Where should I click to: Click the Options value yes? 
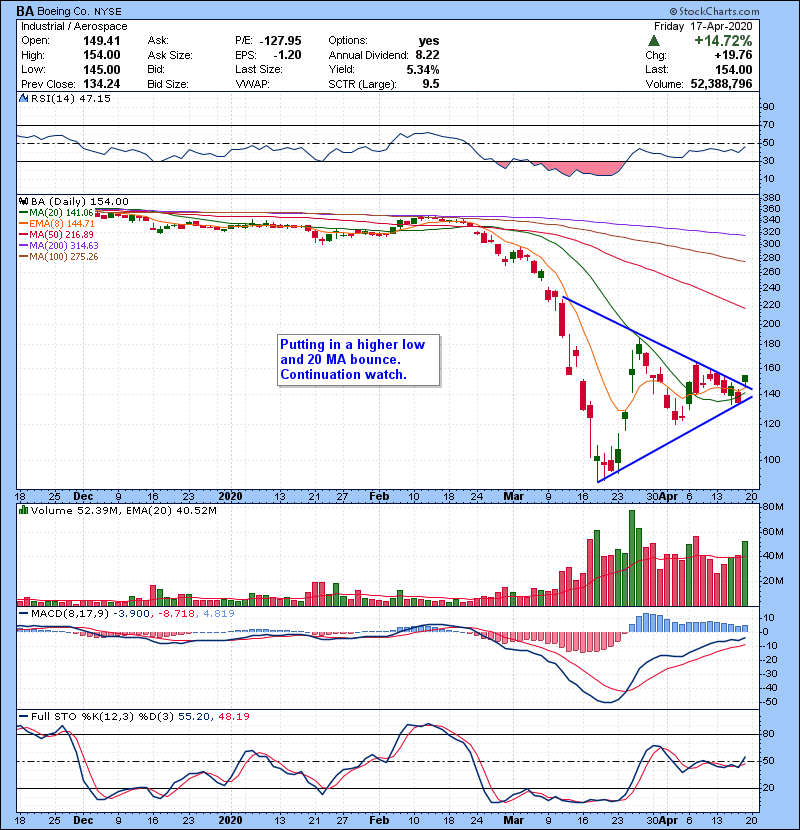coord(429,41)
